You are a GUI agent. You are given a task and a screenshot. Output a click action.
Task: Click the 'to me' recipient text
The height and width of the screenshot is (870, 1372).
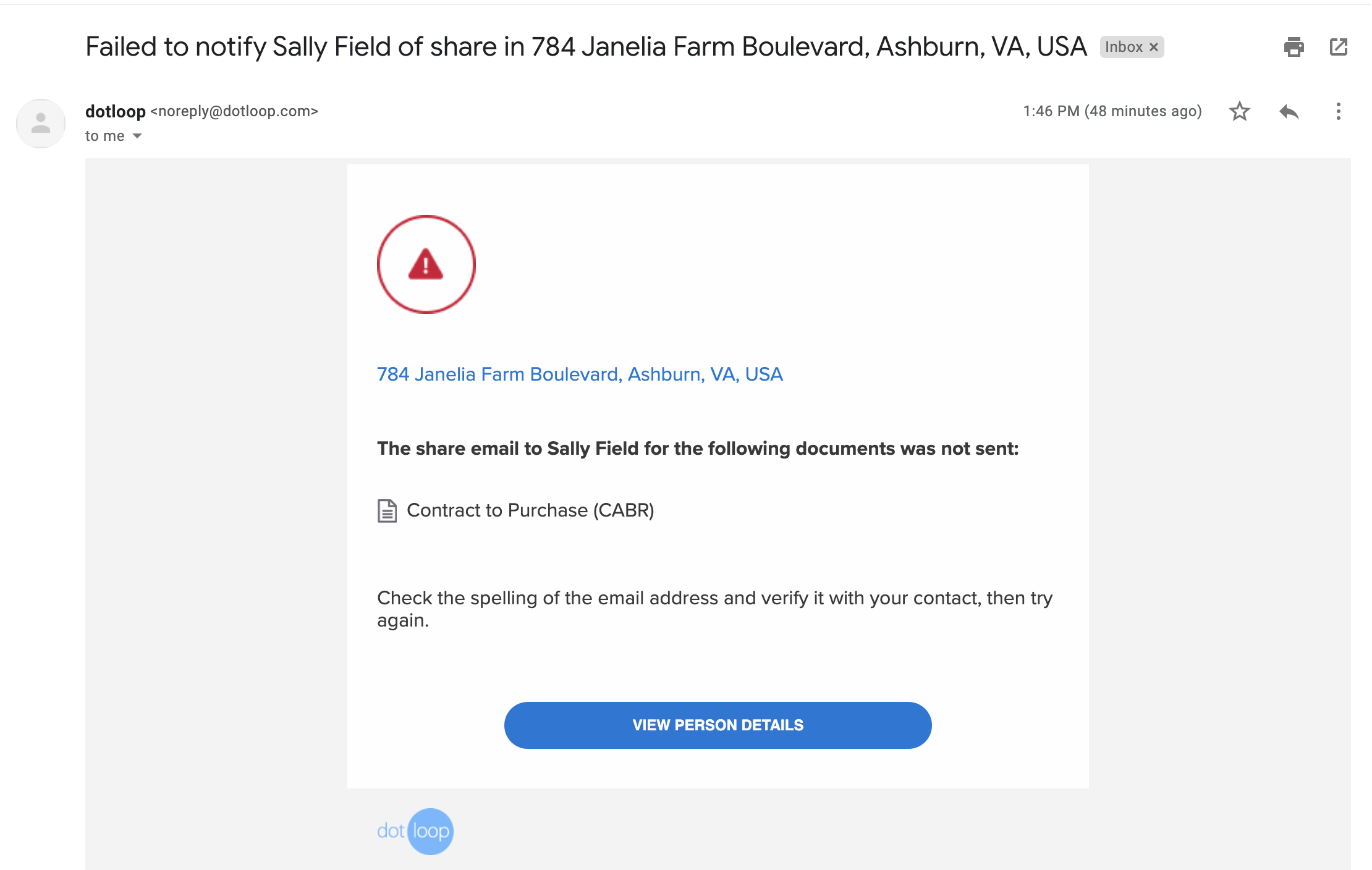click(105, 136)
